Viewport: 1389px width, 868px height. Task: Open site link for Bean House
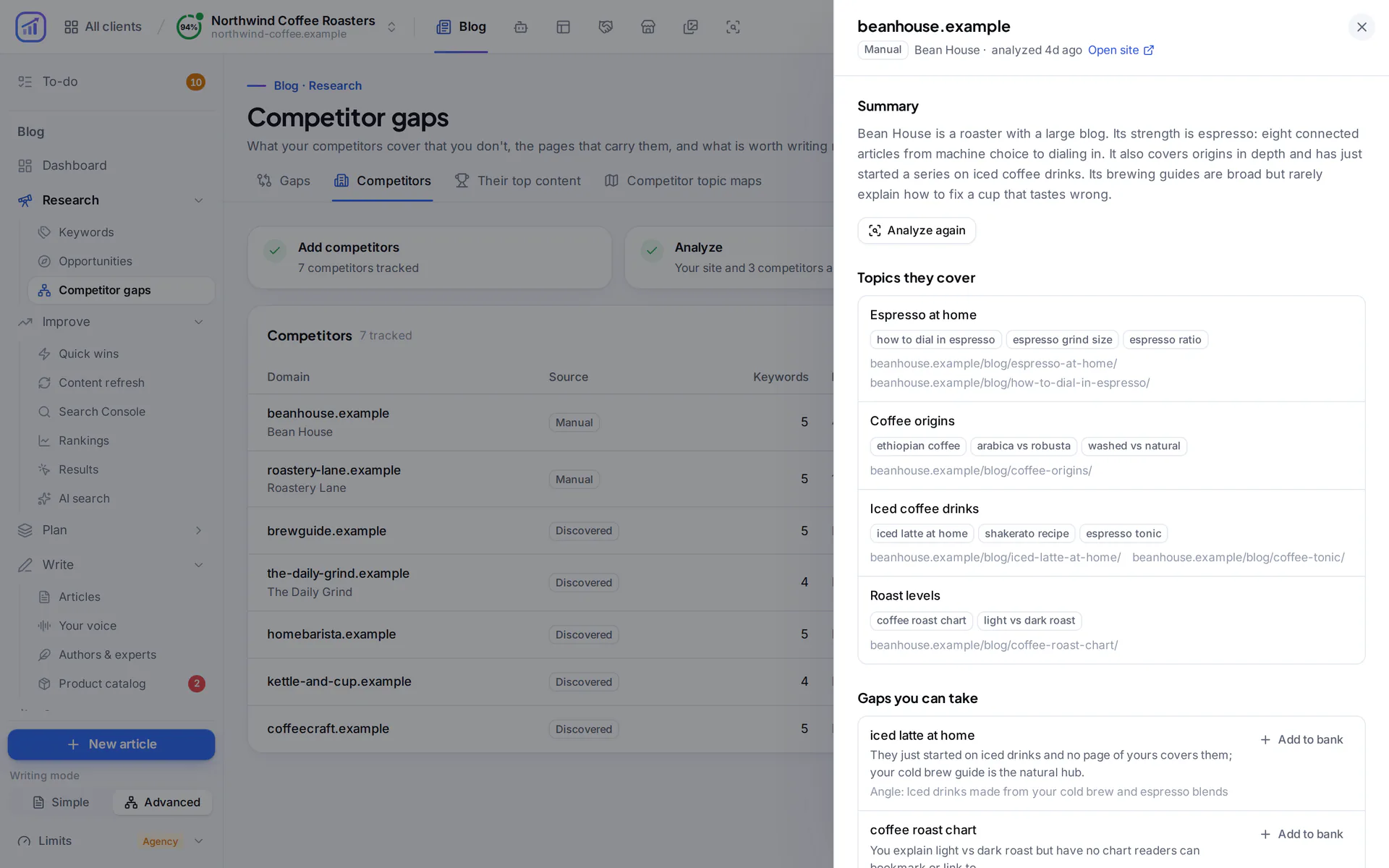point(1121,50)
